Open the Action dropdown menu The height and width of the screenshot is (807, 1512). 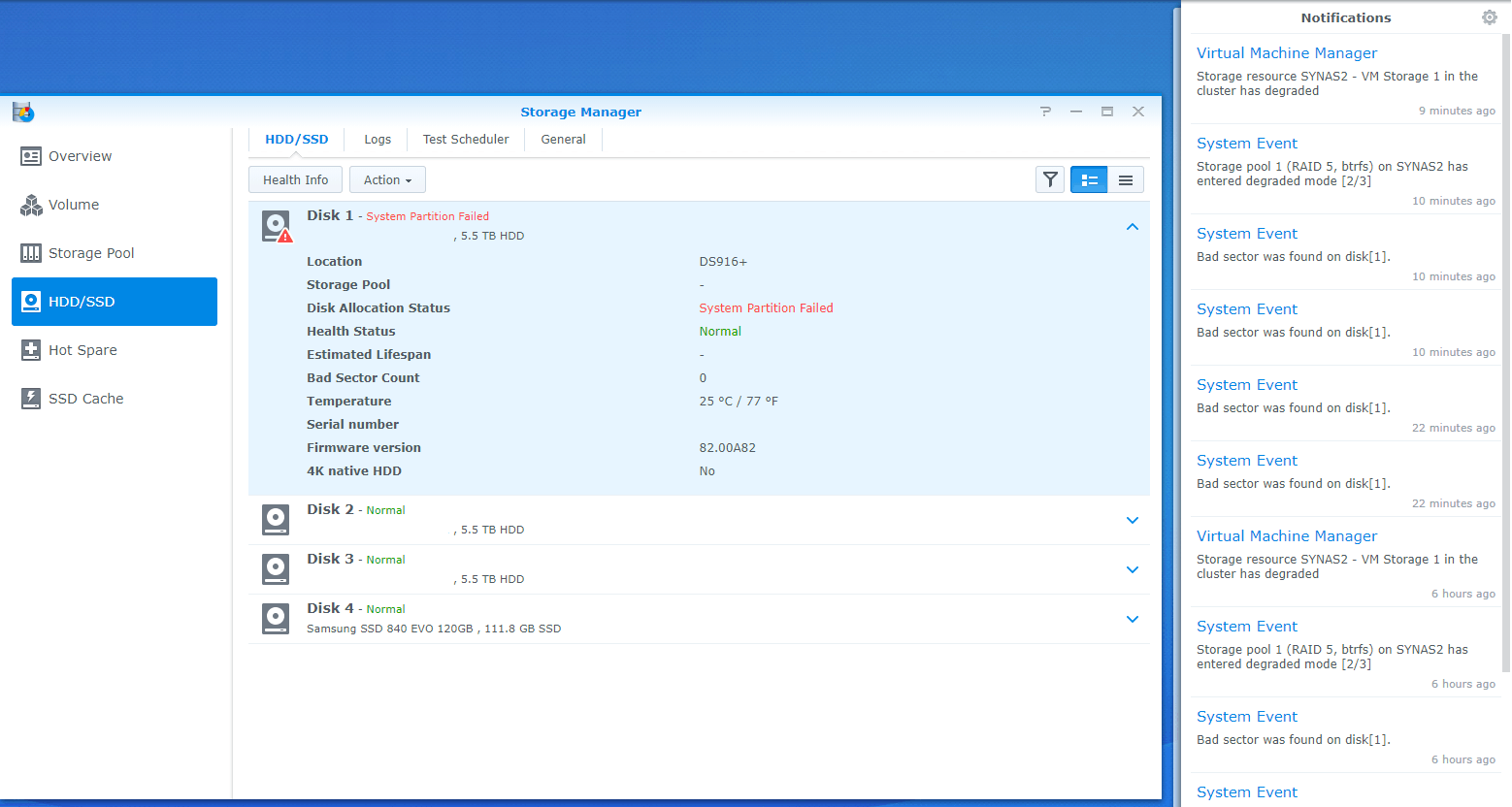[387, 179]
